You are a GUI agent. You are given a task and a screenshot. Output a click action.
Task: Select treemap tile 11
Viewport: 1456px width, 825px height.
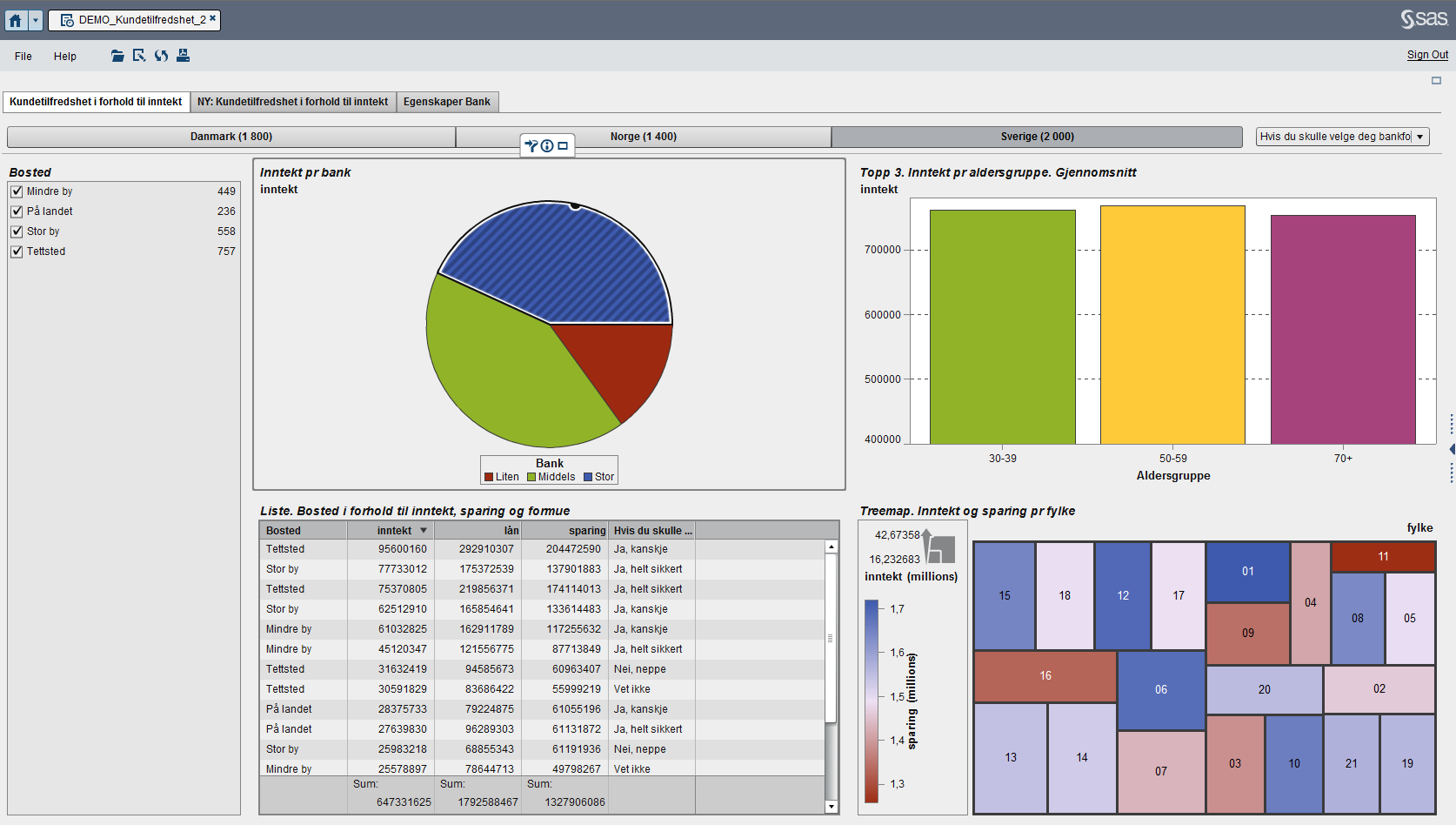(1383, 557)
